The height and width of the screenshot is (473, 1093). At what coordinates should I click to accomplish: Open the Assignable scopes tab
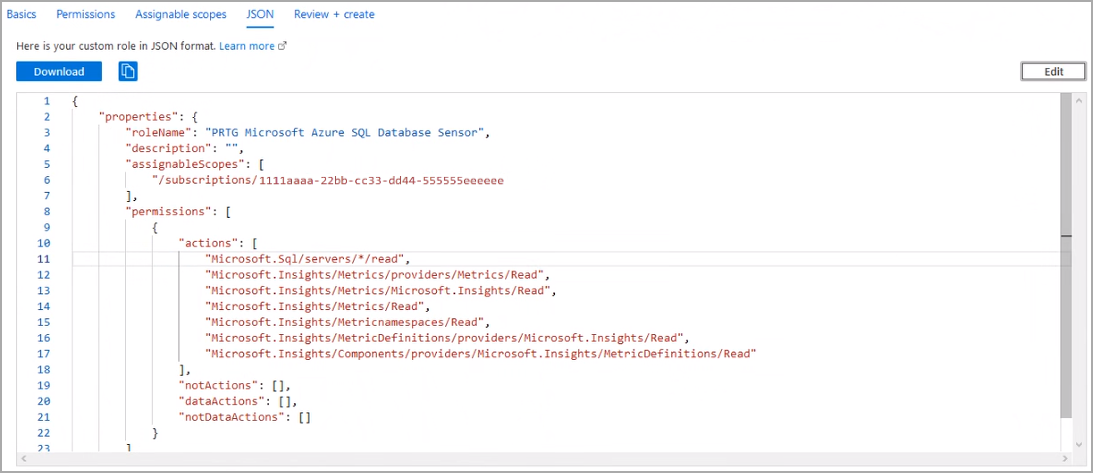pos(181,14)
